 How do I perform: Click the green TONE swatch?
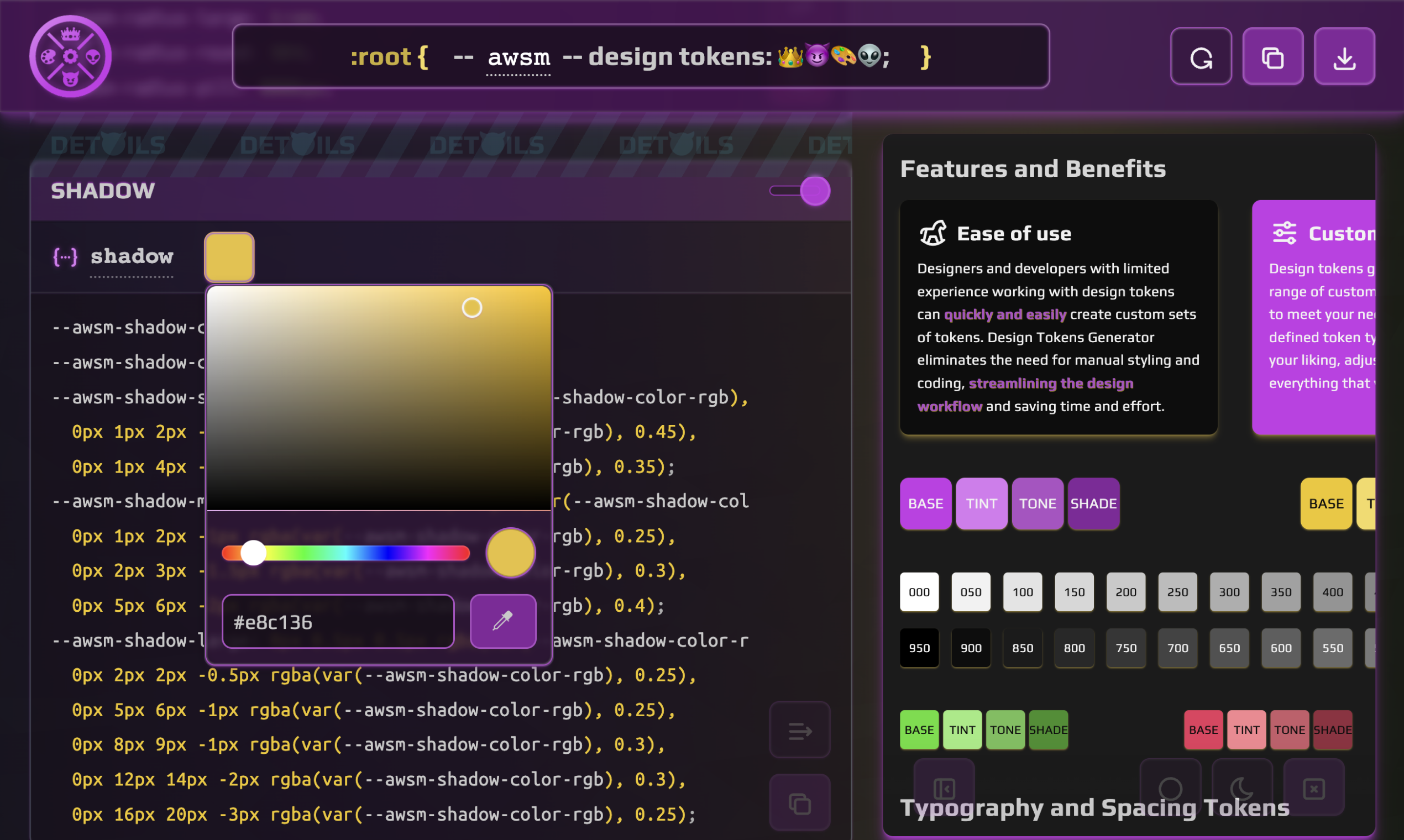[1005, 729]
